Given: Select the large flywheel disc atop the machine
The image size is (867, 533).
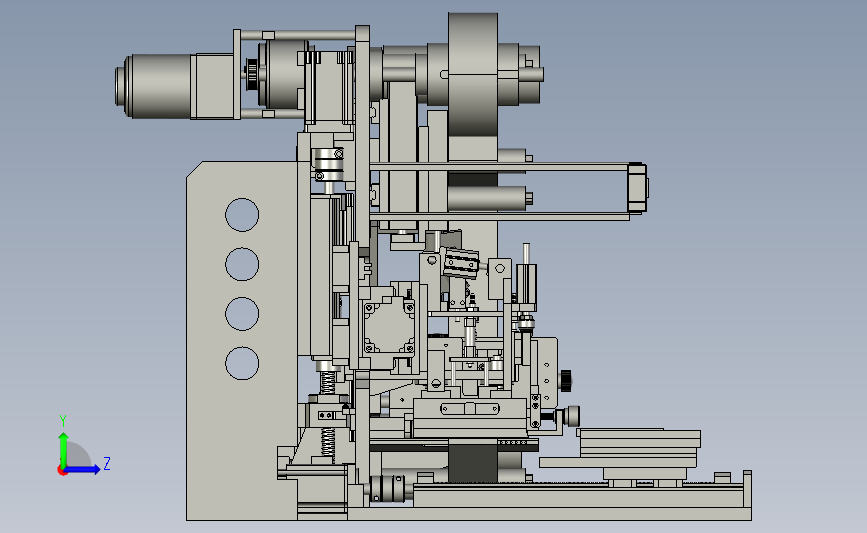Looking at the screenshot, I should [x=473, y=74].
